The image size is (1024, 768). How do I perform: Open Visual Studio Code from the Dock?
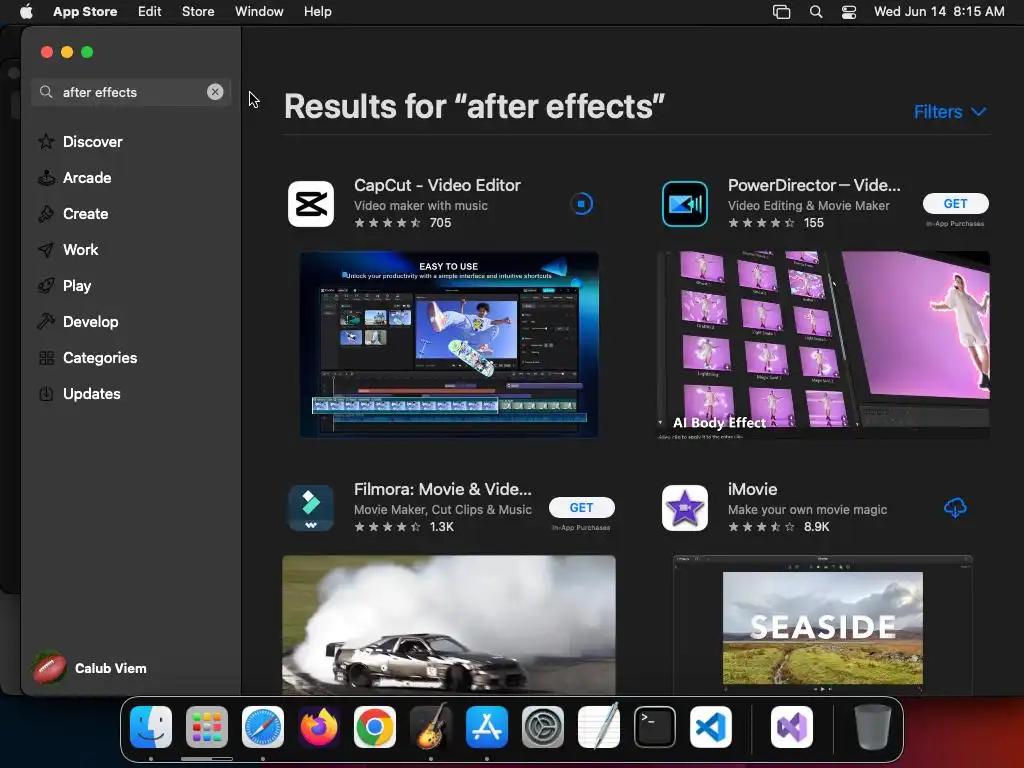[711, 727]
